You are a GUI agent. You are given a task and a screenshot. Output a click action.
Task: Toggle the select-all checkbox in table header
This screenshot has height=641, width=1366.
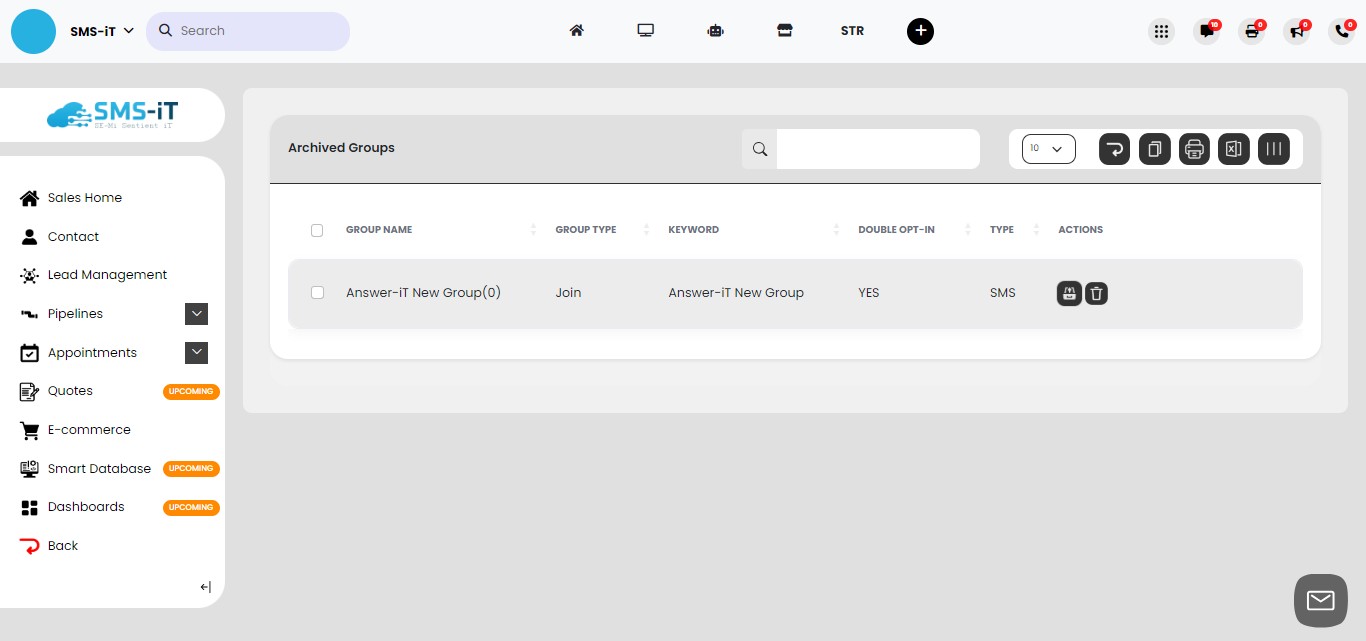(x=317, y=230)
